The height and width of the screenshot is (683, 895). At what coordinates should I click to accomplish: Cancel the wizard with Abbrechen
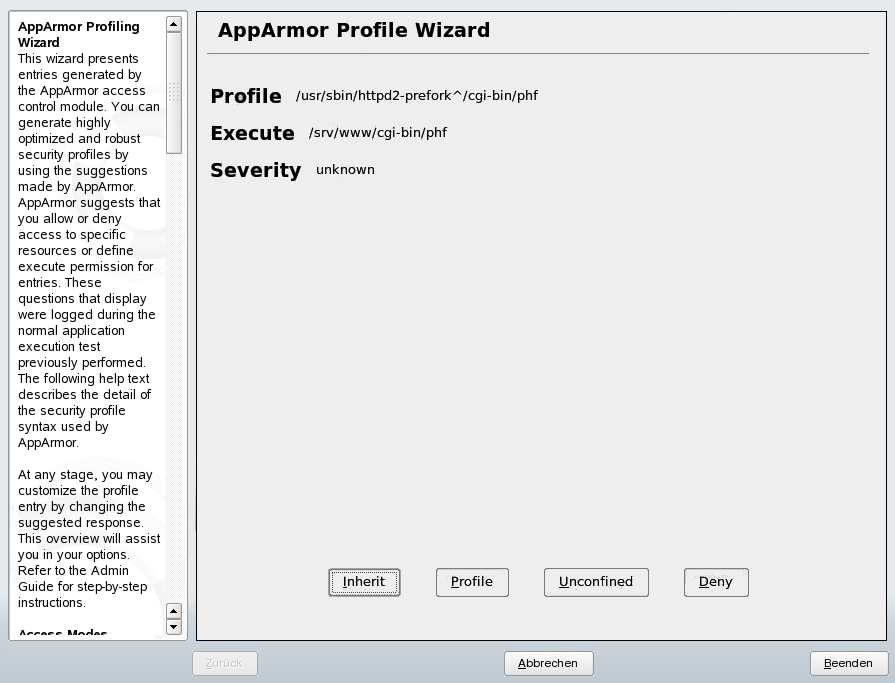(x=549, y=663)
